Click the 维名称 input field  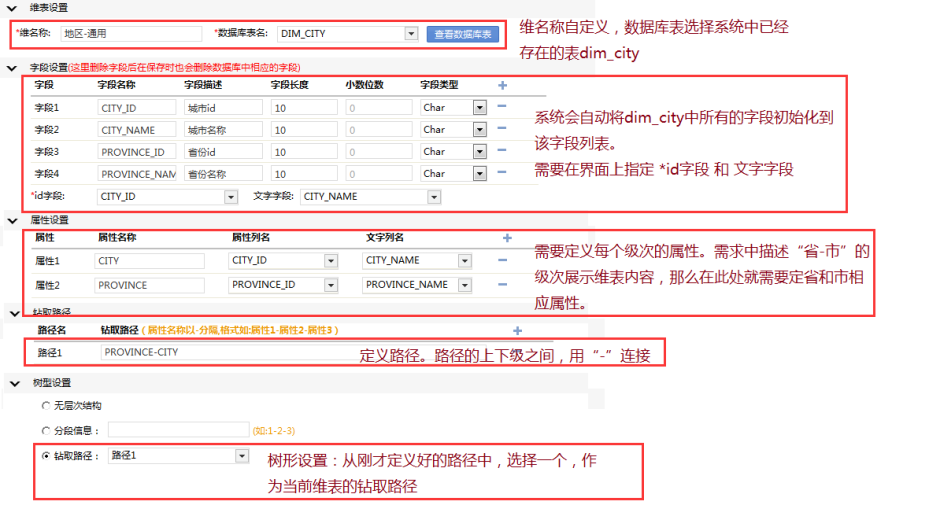(130, 34)
